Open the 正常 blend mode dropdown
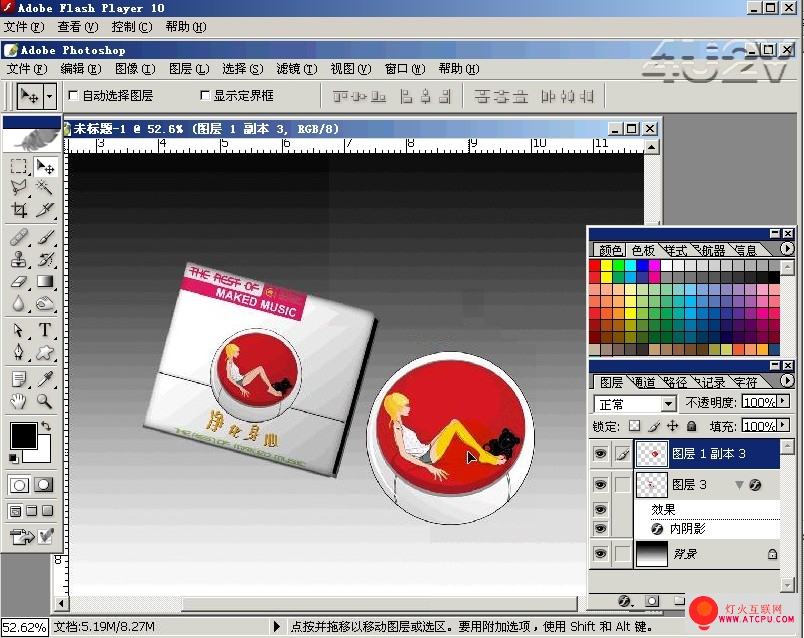The image size is (804, 638). click(x=668, y=404)
